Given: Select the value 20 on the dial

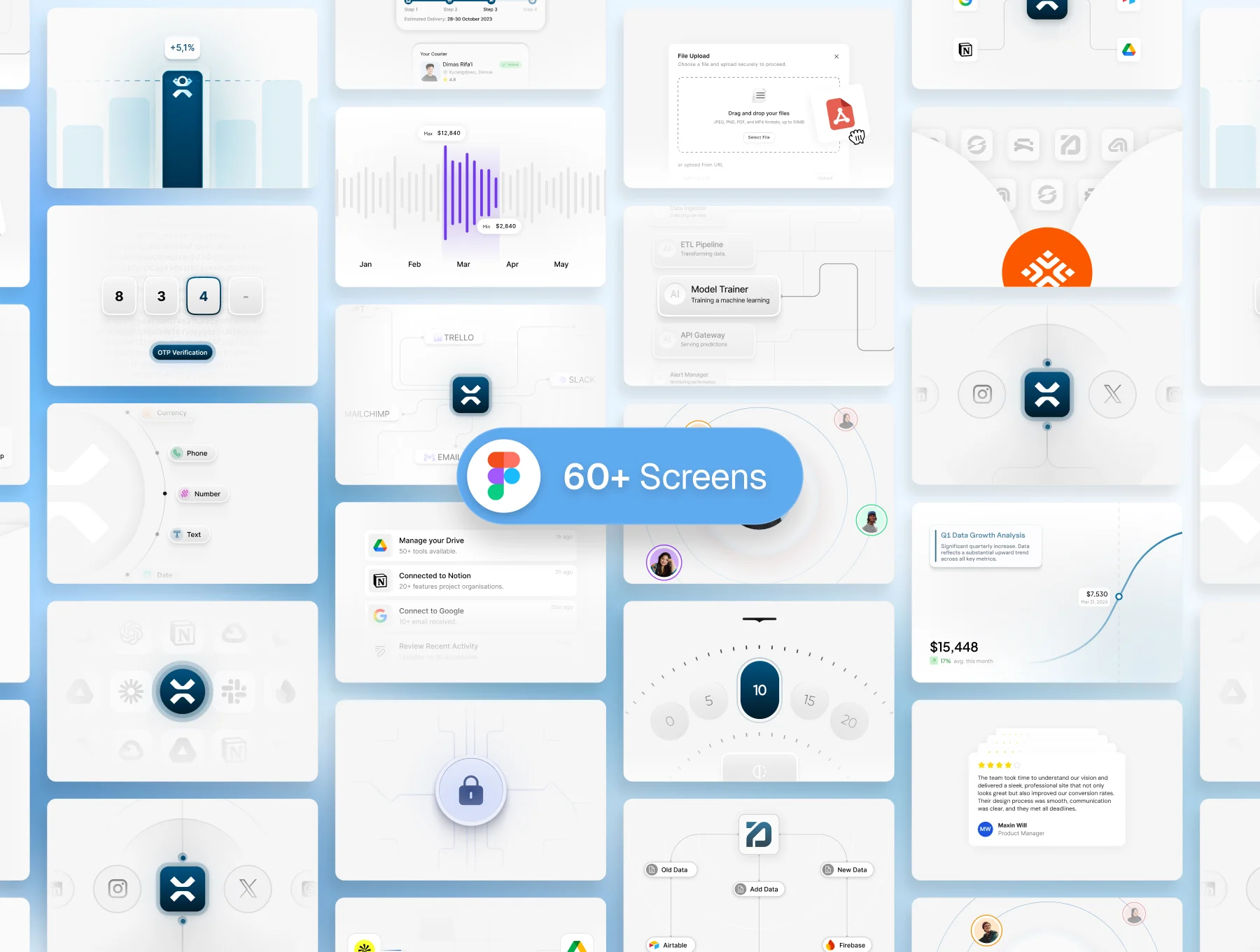Looking at the screenshot, I should [849, 721].
